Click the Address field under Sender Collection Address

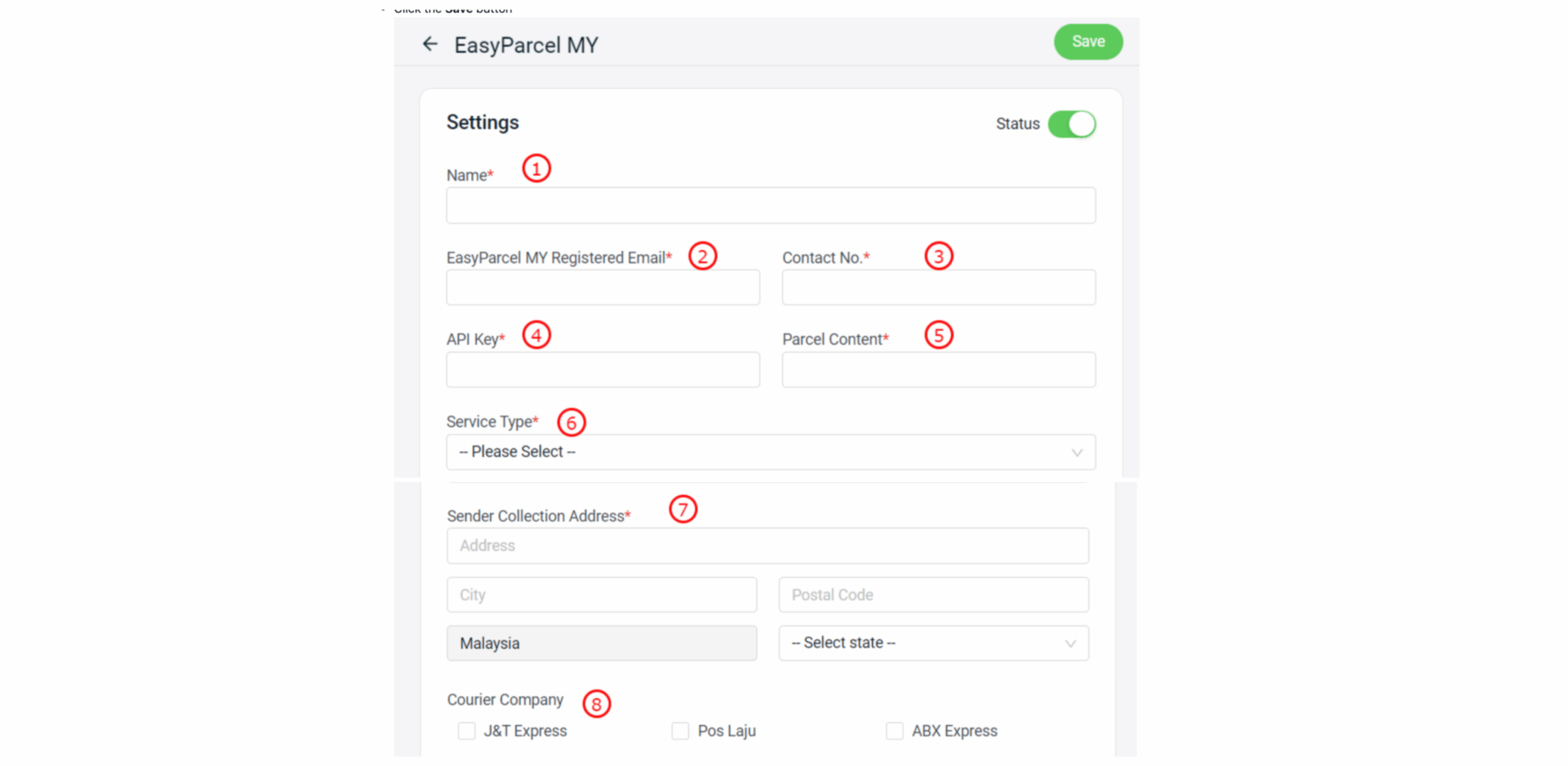tap(767, 545)
